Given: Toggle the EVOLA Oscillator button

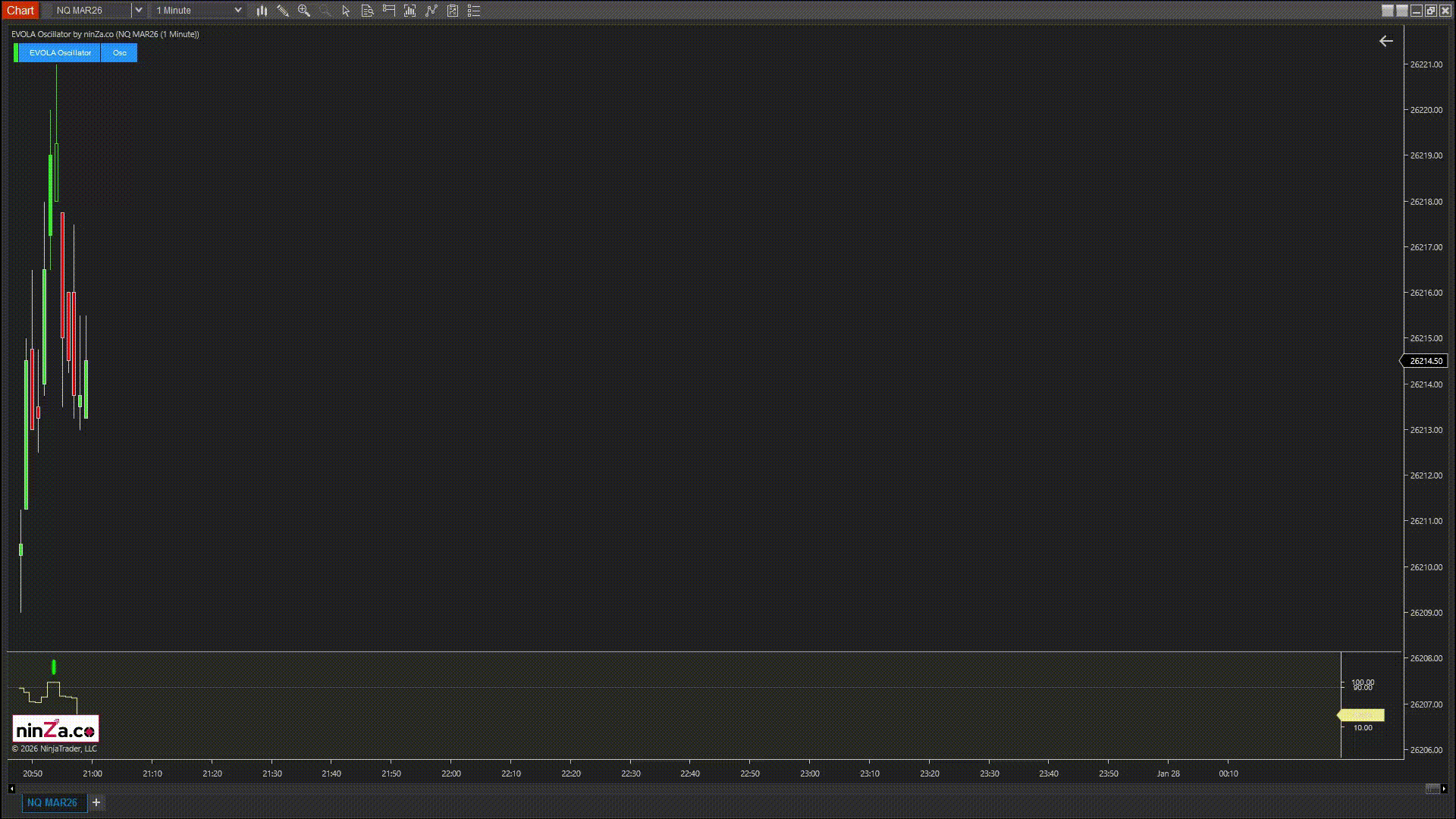Looking at the screenshot, I should pyautogui.click(x=60, y=53).
